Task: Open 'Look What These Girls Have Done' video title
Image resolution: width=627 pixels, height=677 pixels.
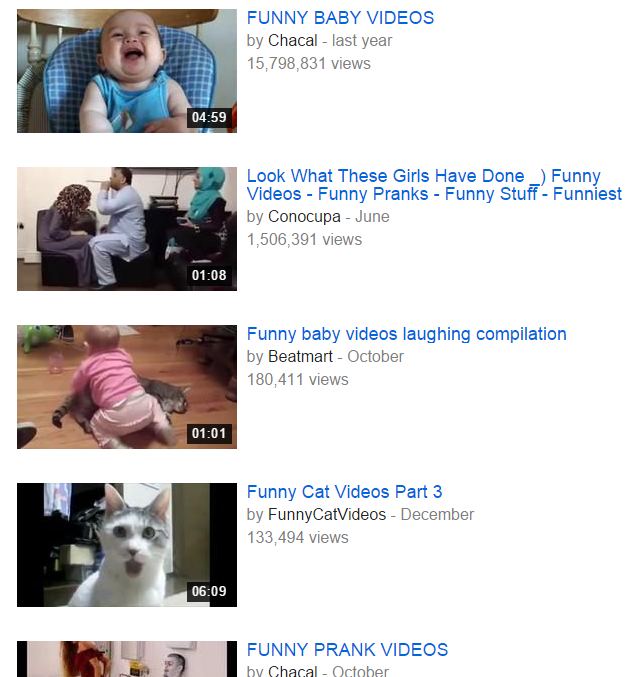Action: coord(434,185)
